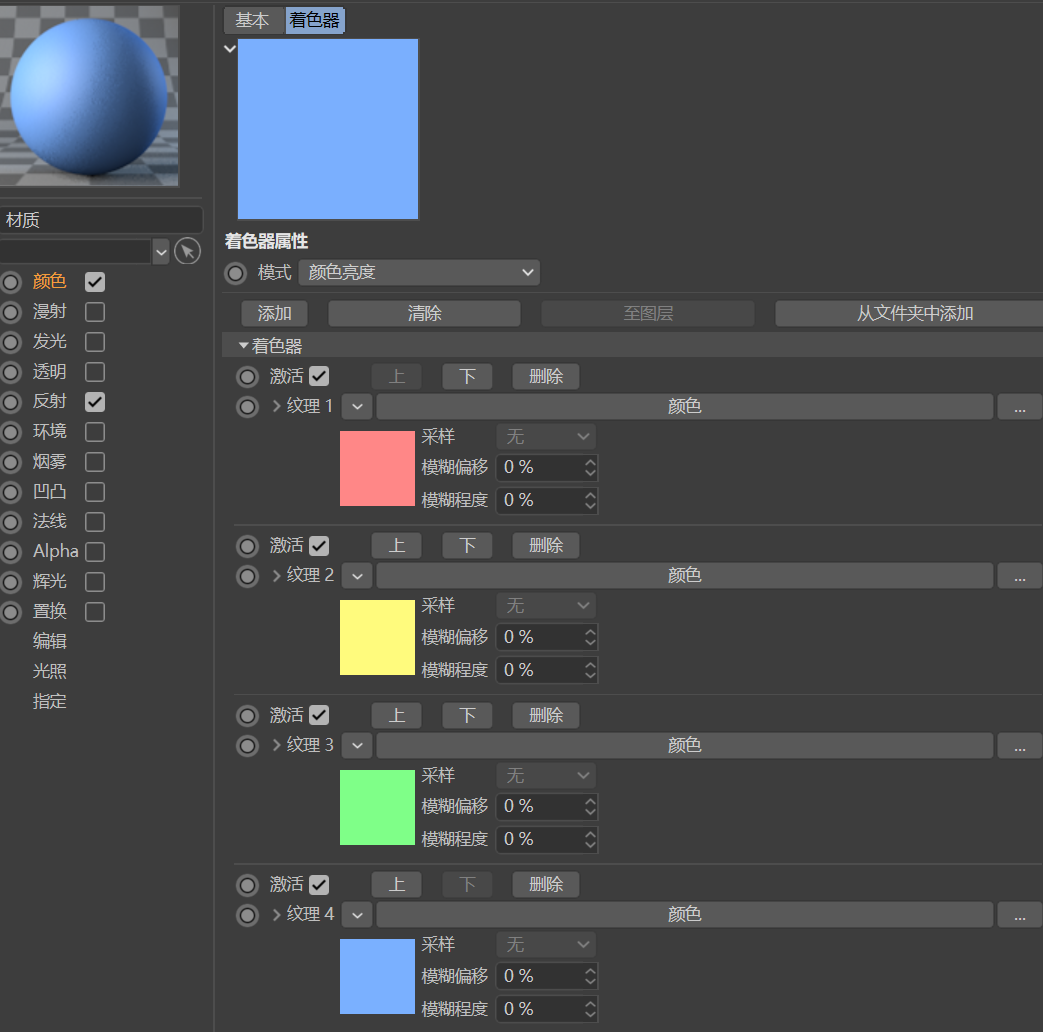1043x1032 pixels.
Task: Click the animation dot beside 纹理 3
Action: [x=247, y=746]
